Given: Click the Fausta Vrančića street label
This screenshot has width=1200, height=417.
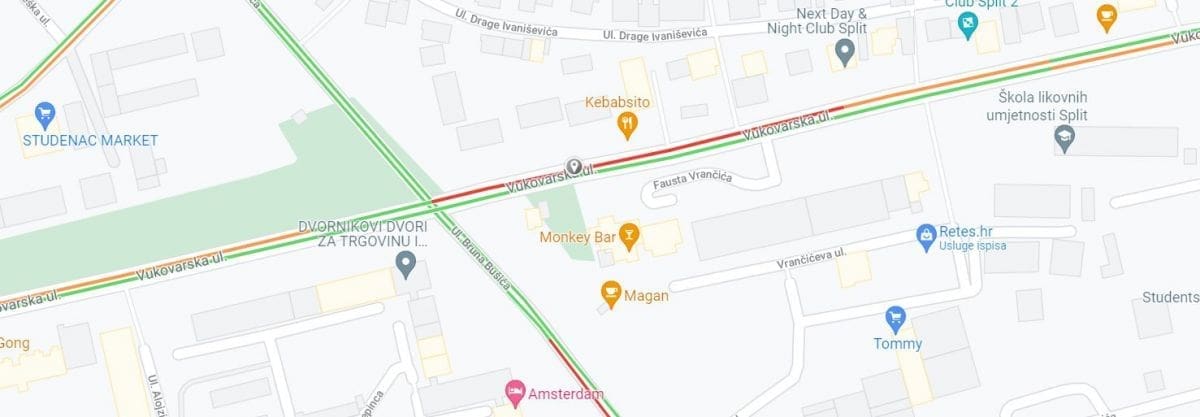Looking at the screenshot, I should (692, 181).
